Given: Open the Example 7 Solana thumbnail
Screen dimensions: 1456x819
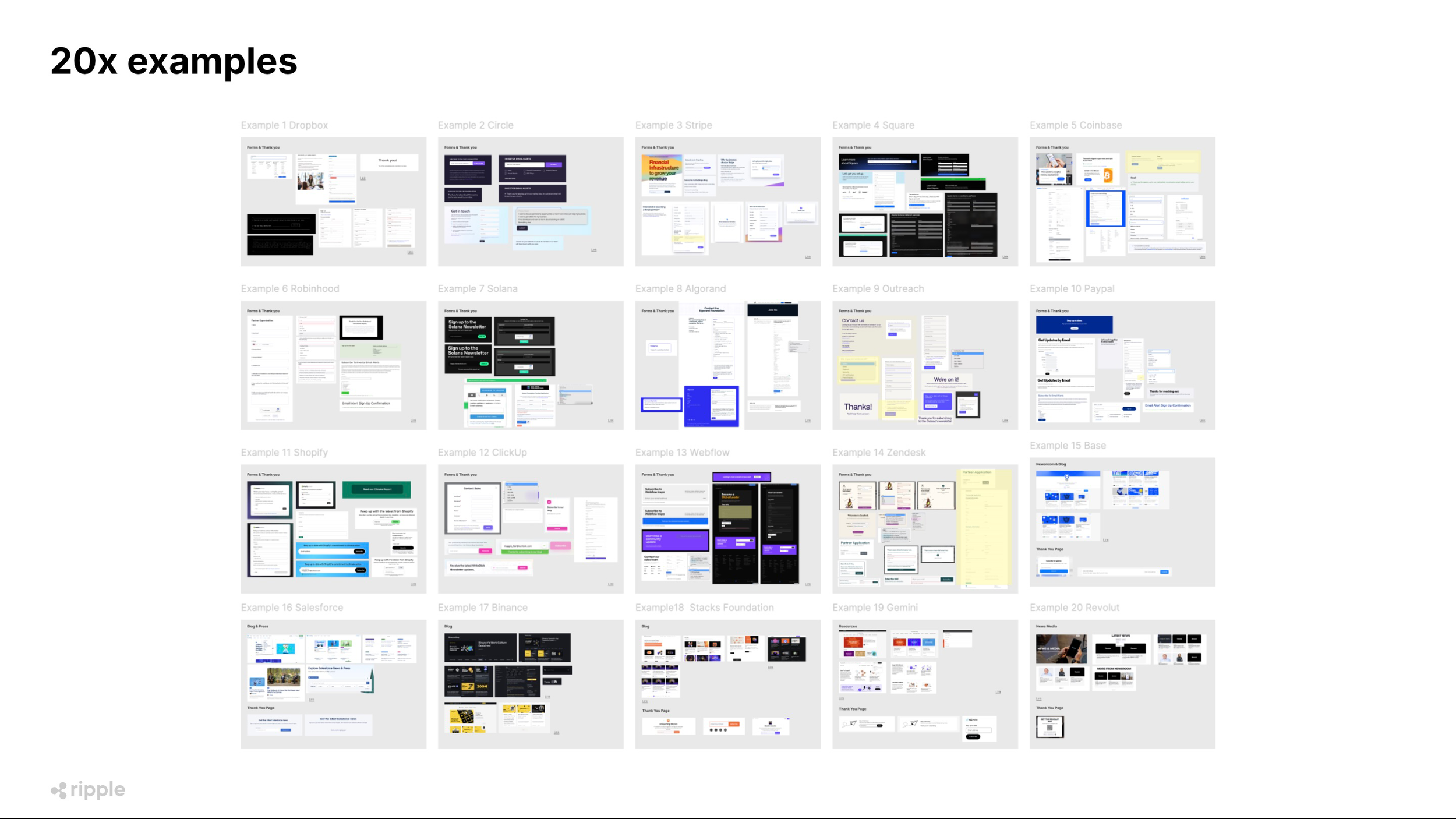Looking at the screenshot, I should point(530,365).
